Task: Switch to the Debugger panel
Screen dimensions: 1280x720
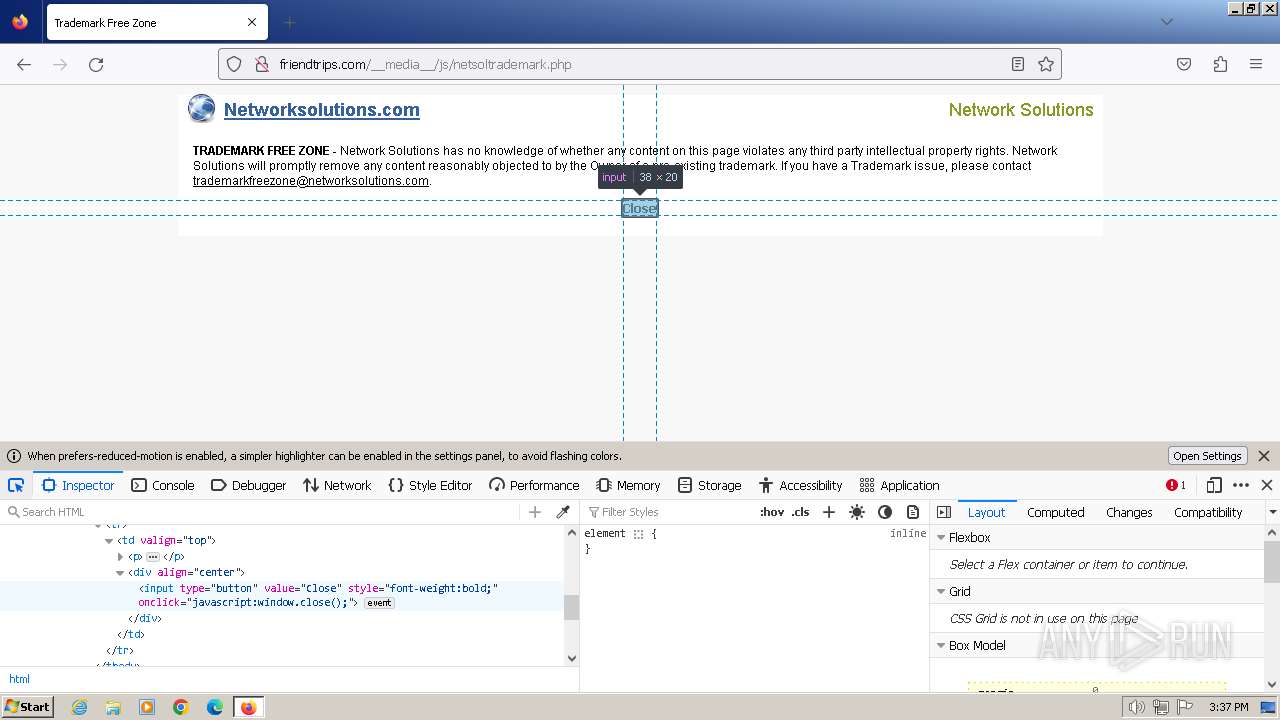Action: [x=249, y=485]
